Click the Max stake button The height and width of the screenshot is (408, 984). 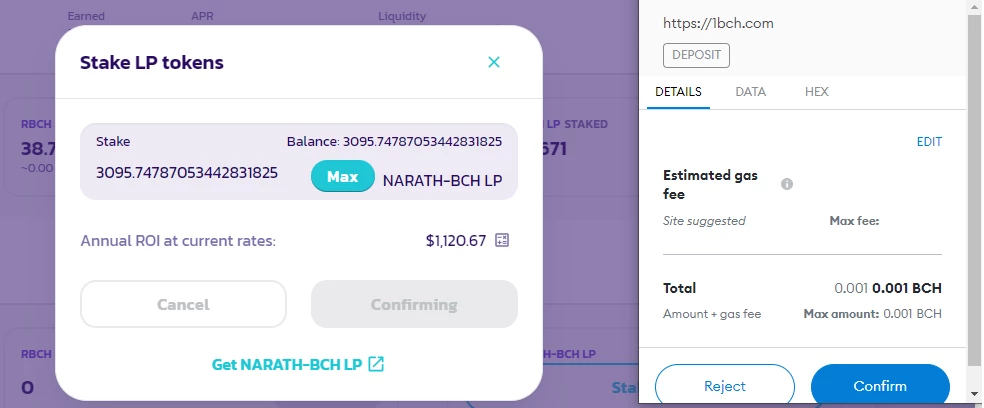[x=343, y=176]
